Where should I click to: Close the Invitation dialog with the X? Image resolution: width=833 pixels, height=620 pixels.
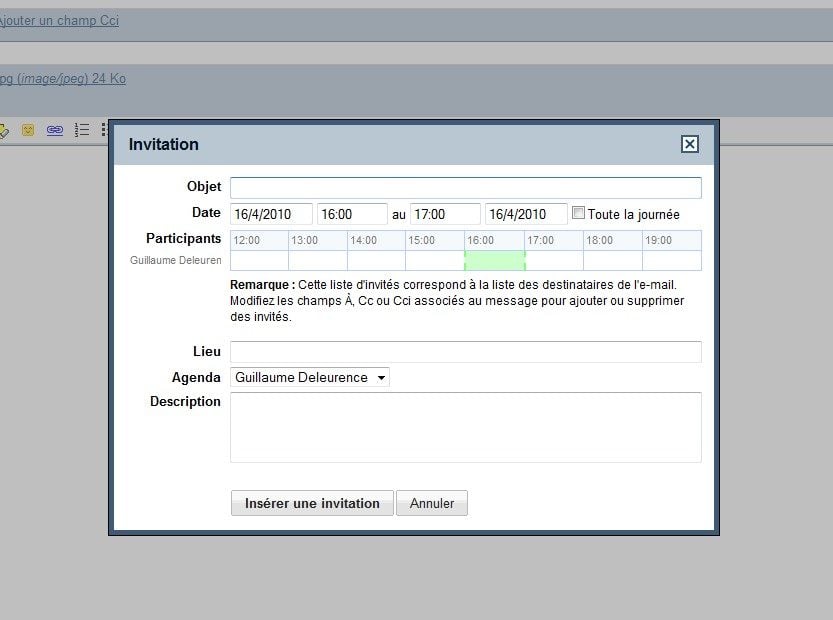(x=689, y=144)
